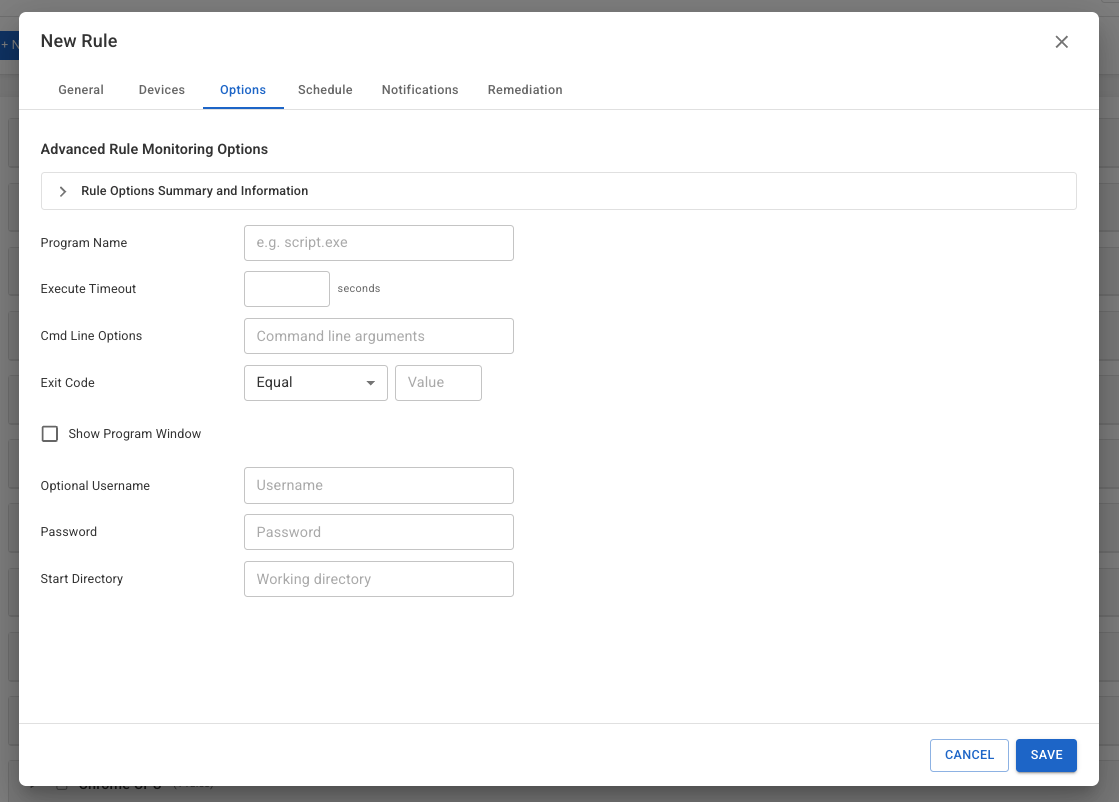Click the Advanced Rule Monitoring Options heading
This screenshot has height=802, width=1119.
point(154,149)
